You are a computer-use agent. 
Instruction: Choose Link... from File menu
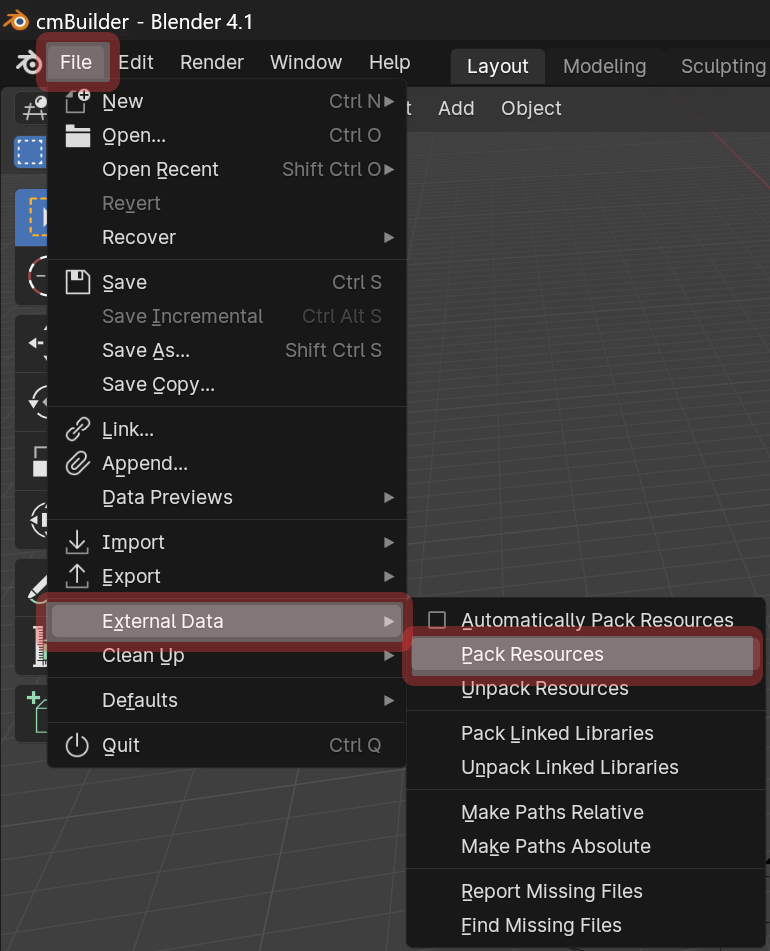227,429
